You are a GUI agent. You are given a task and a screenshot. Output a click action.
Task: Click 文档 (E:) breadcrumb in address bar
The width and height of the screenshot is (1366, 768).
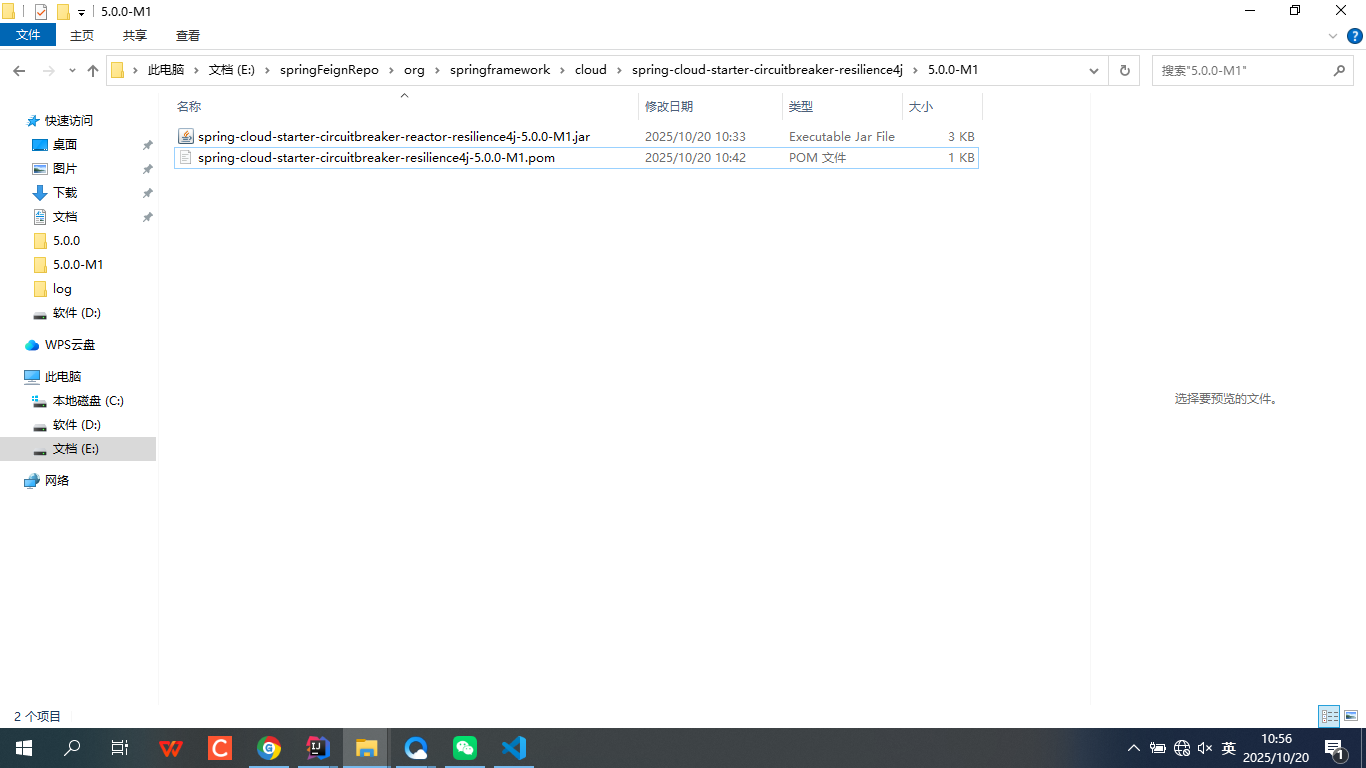[232, 70]
